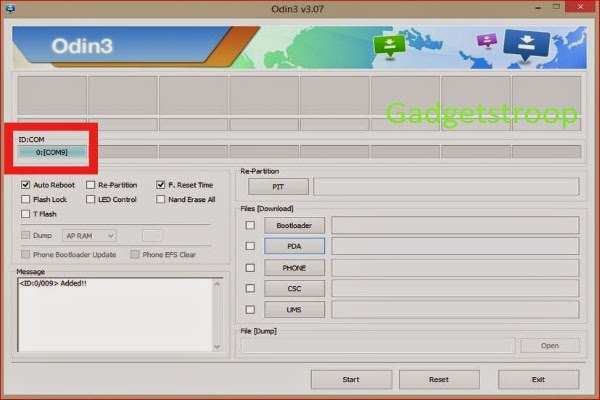The width and height of the screenshot is (600, 400).
Task: Click the PDA file path field
Action: click(455, 246)
